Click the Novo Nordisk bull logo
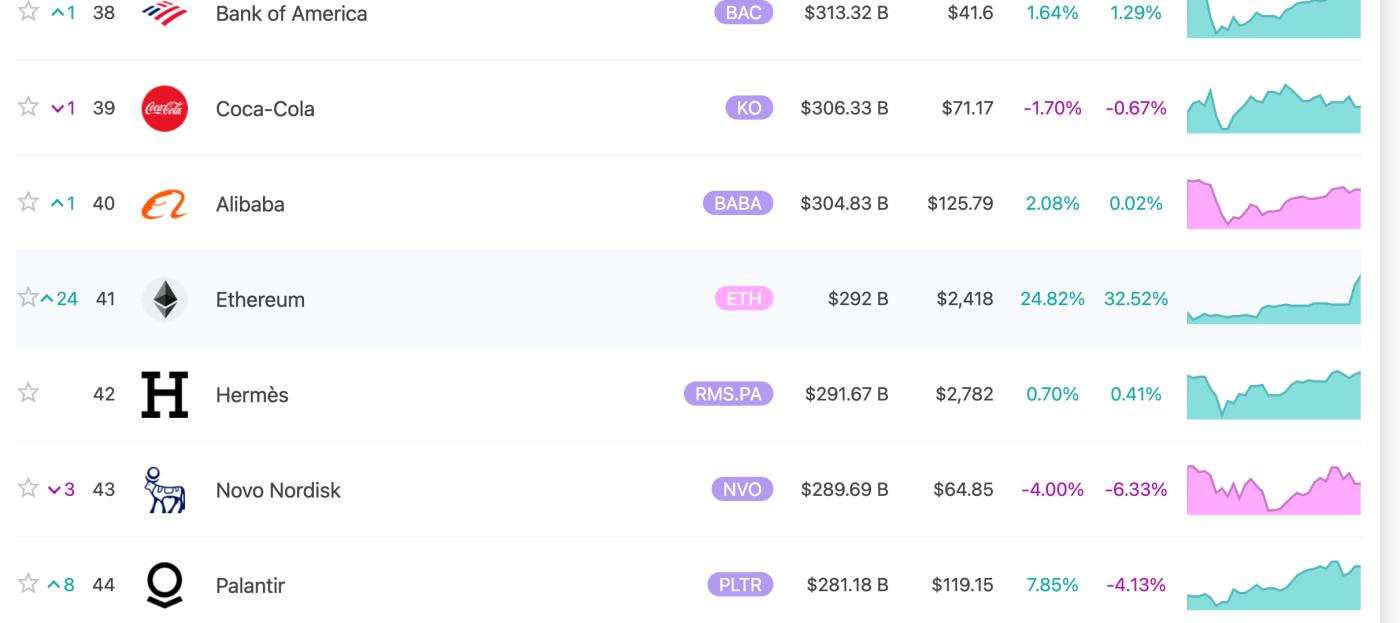The width and height of the screenshot is (1400, 623). coord(165,489)
